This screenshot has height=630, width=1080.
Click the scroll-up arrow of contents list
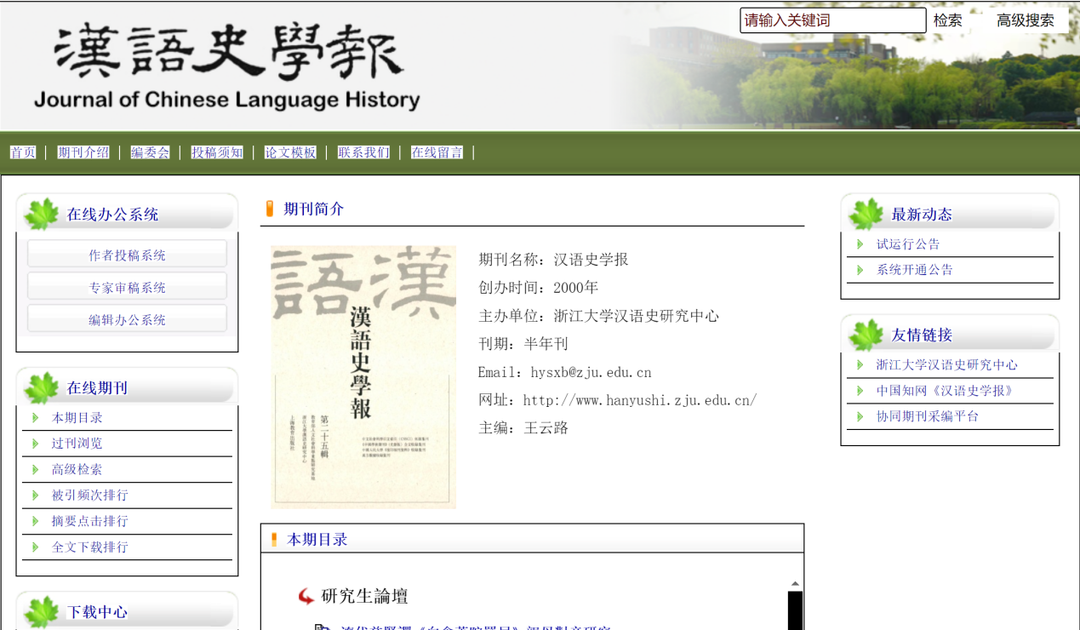(795, 584)
